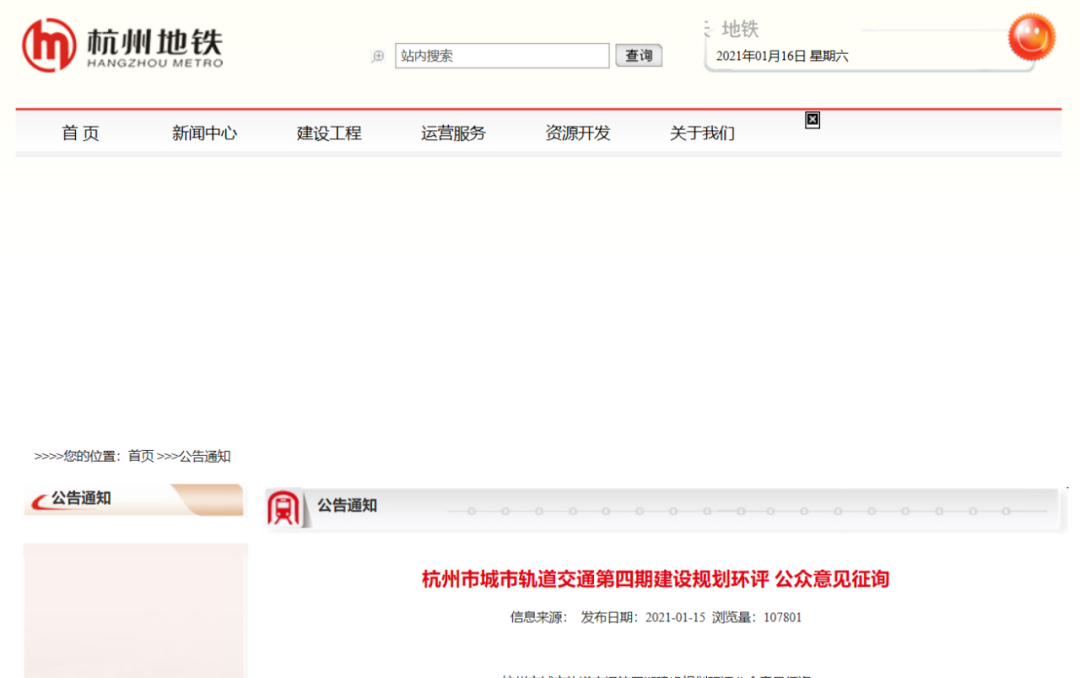Open the 运营服务 menu item
This screenshot has width=1080, height=678.
453,132
